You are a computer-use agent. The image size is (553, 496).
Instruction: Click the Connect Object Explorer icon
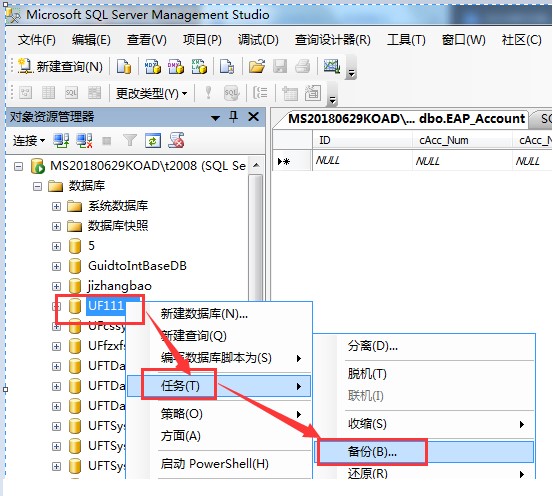click(61, 141)
